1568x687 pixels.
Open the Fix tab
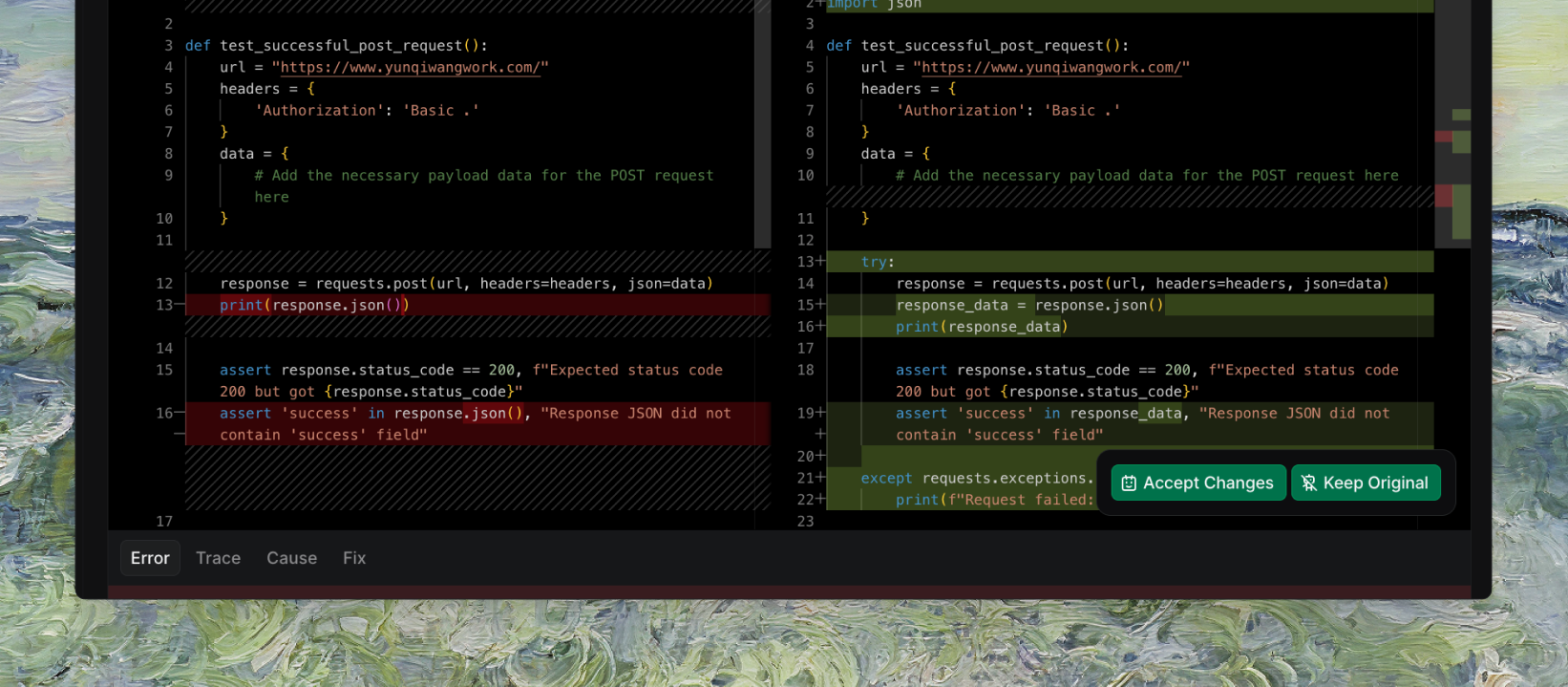(x=354, y=558)
